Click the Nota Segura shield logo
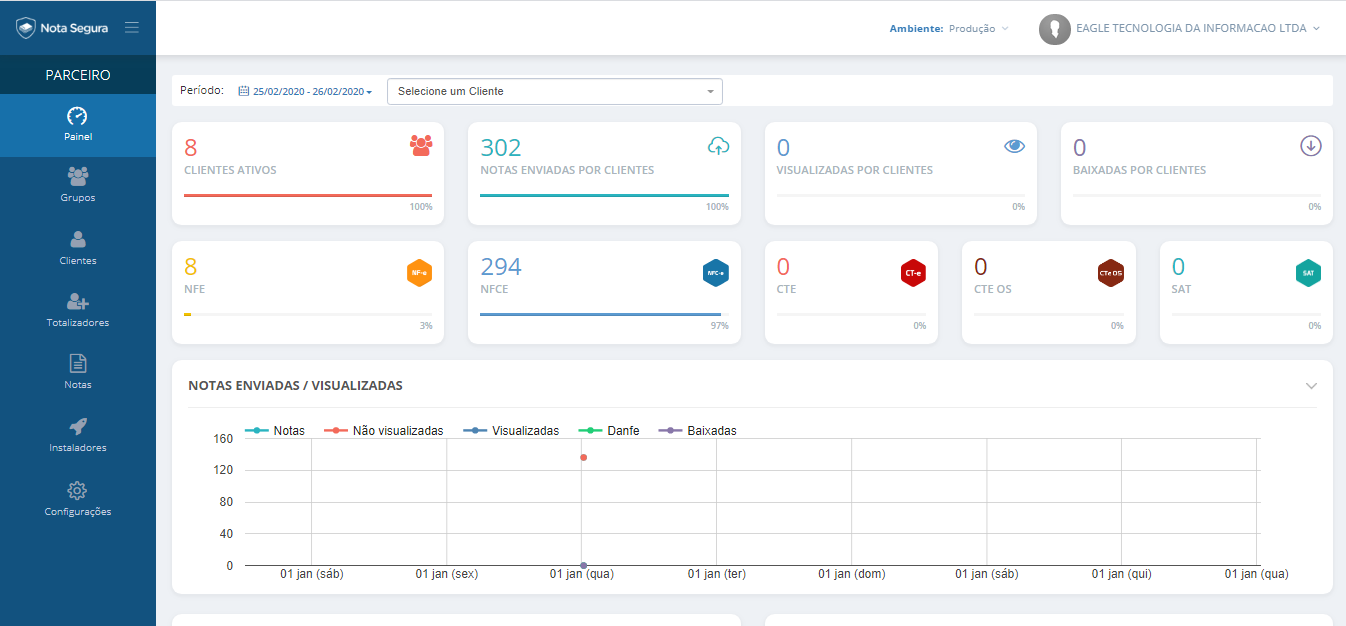Screen dimensions: 1346x626 click(26, 28)
